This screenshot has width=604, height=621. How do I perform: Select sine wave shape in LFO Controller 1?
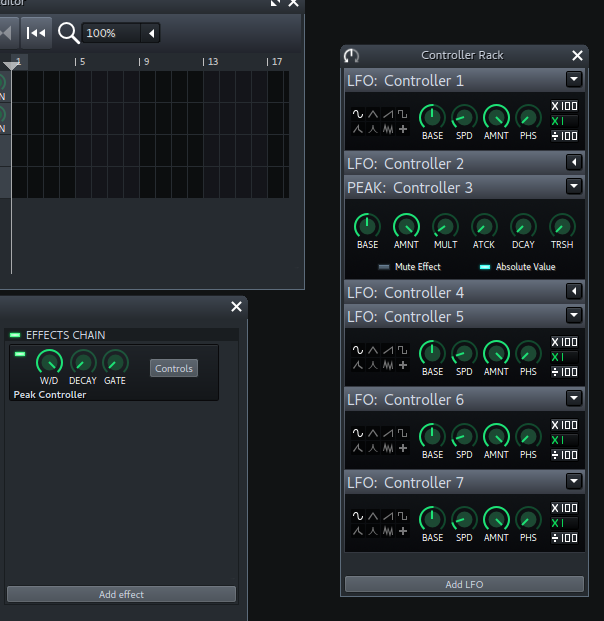tap(358, 114)
